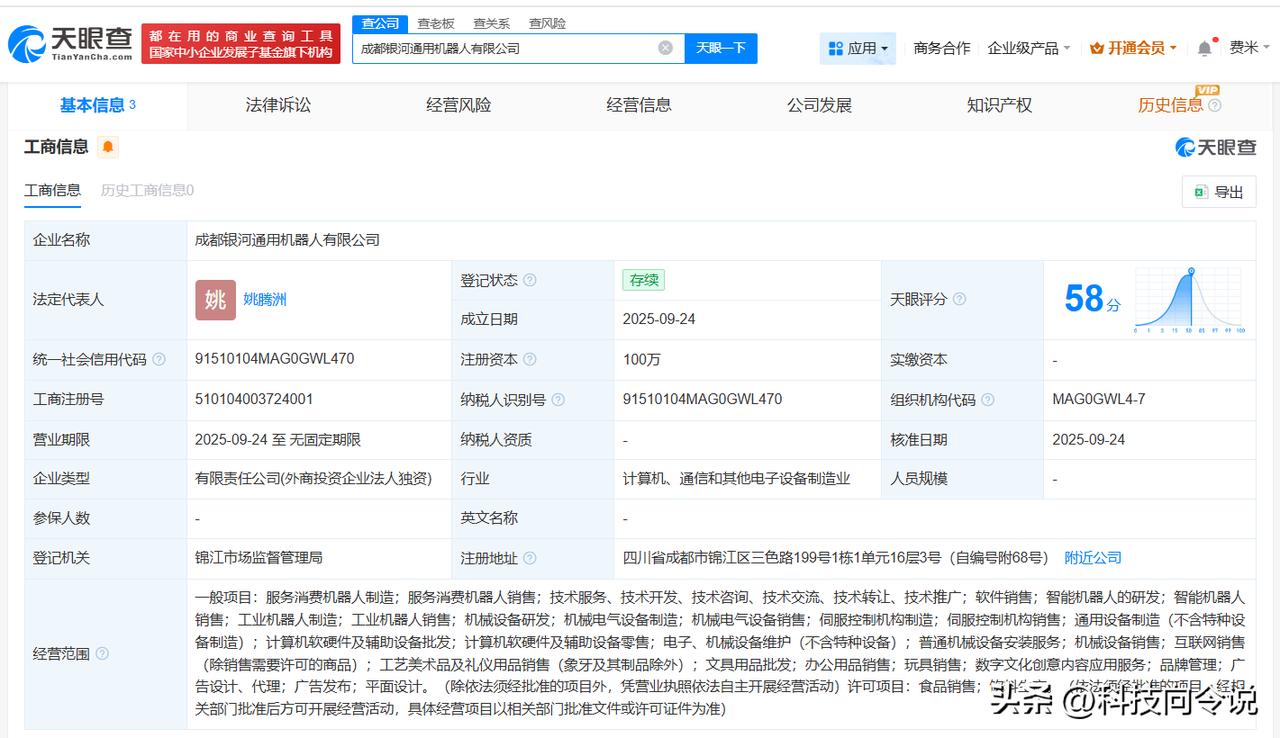Click the 经营范围 business scope paragraph

720,654
